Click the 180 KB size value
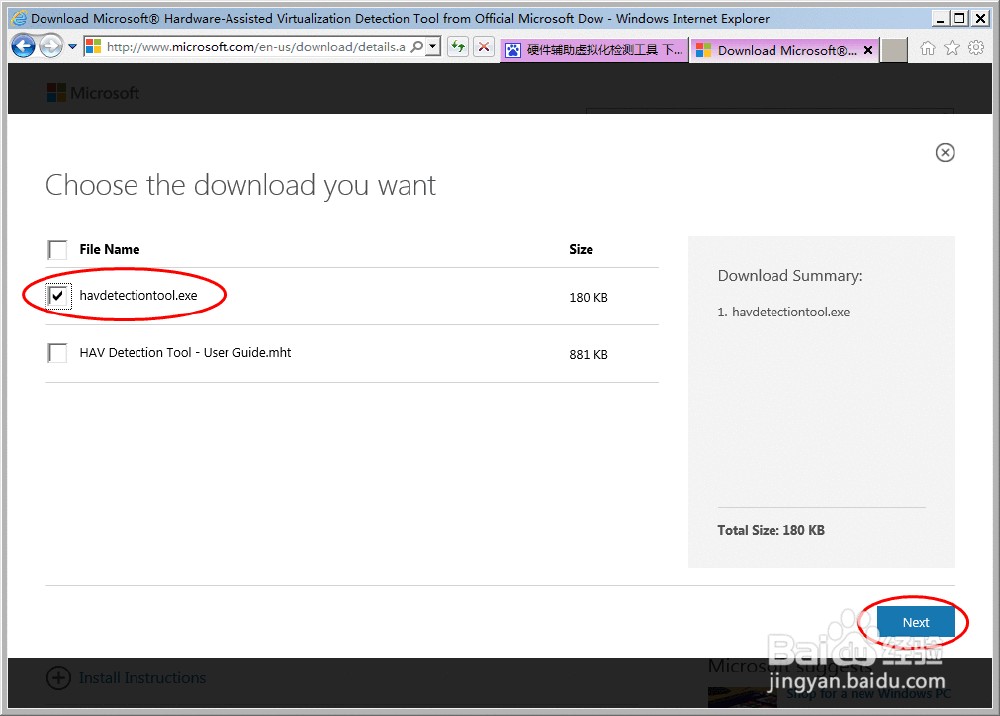The width and height of the screenshot is (1000, 716). click(x=588, y=298)
